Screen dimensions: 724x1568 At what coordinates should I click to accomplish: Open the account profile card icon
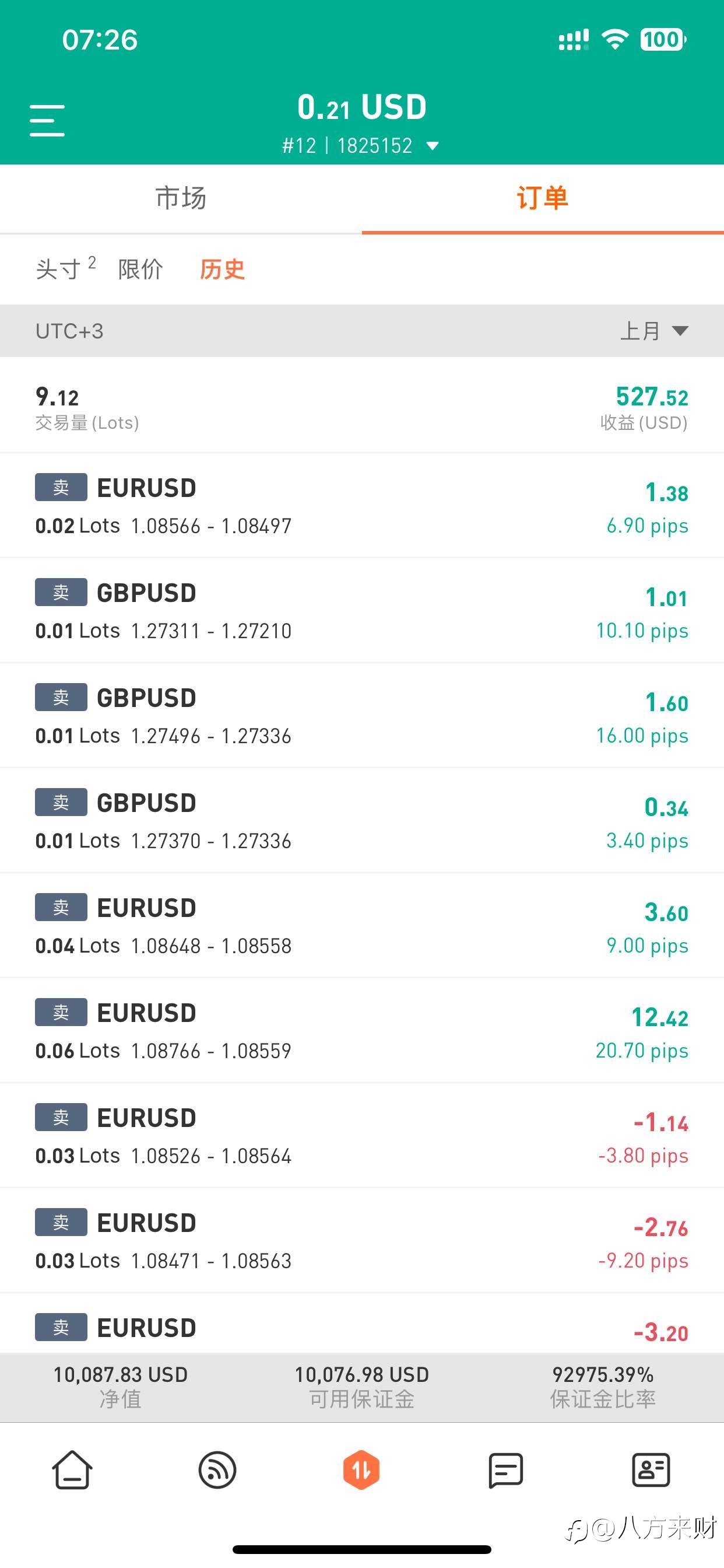coord(651,1471)
